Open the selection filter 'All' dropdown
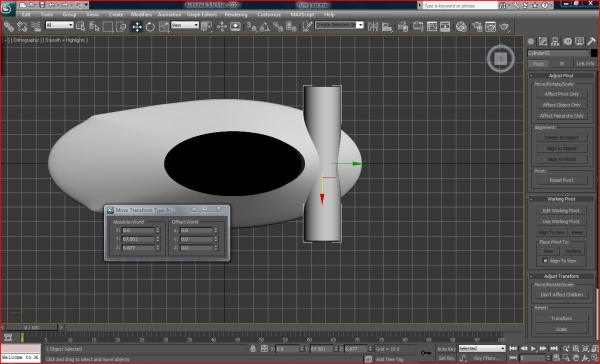 coord(59,25)
